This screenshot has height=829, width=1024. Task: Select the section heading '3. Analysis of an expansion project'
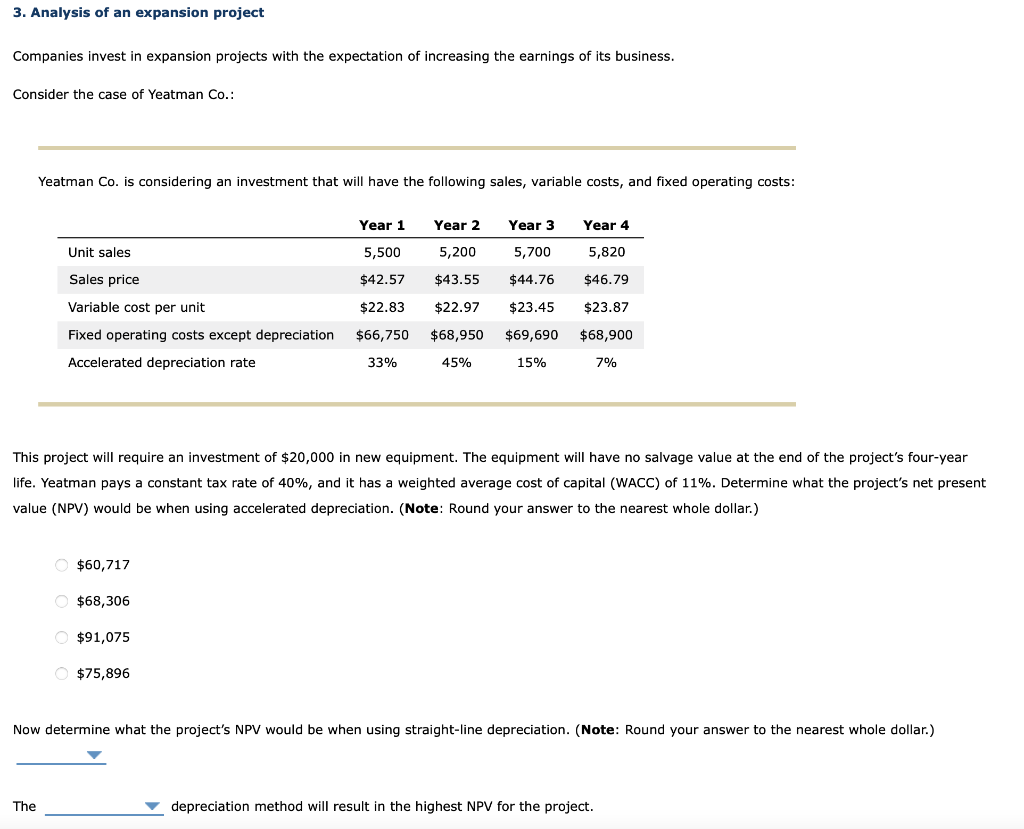tap(136, 12)
